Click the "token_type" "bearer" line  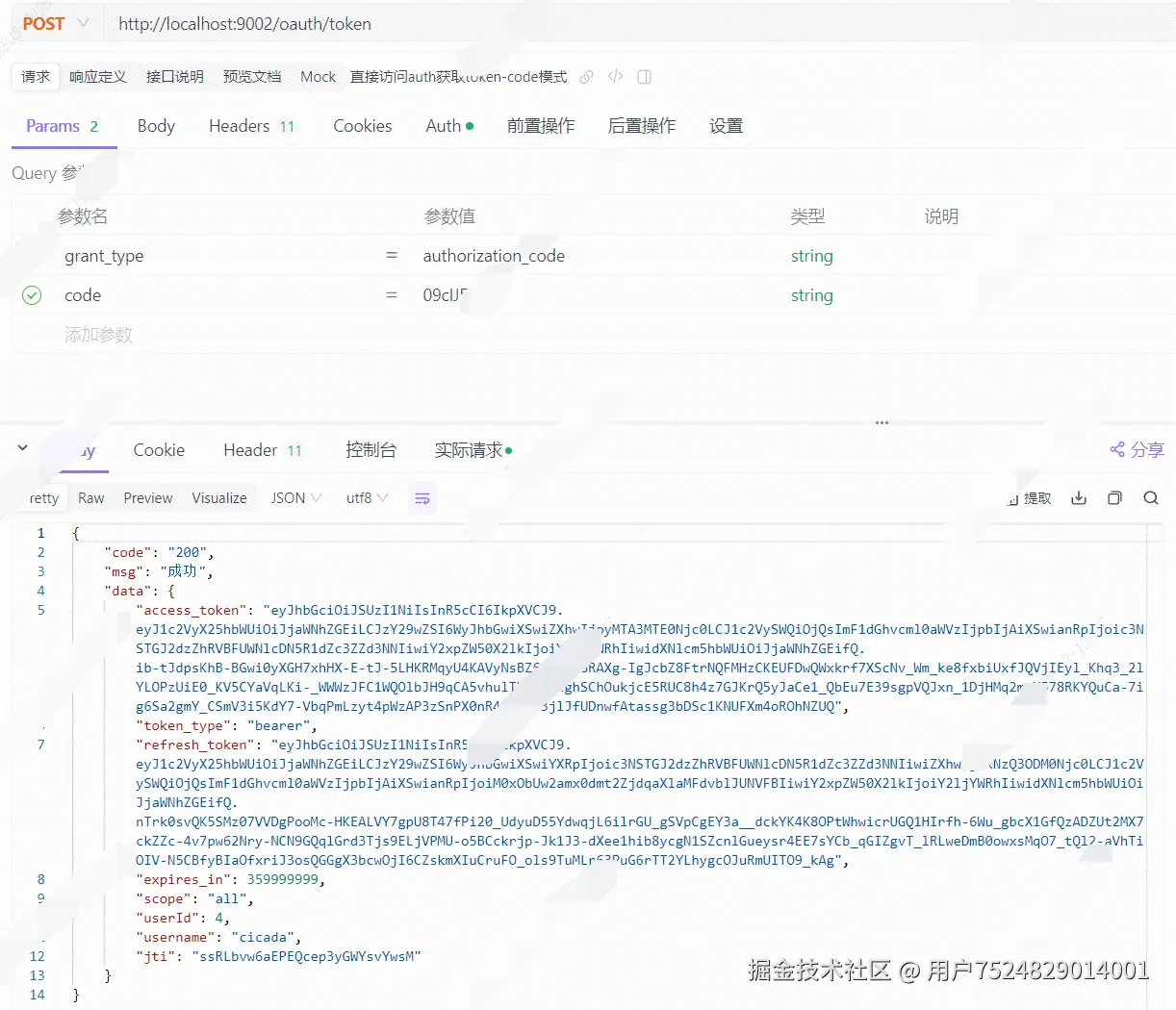coord(226,725)
